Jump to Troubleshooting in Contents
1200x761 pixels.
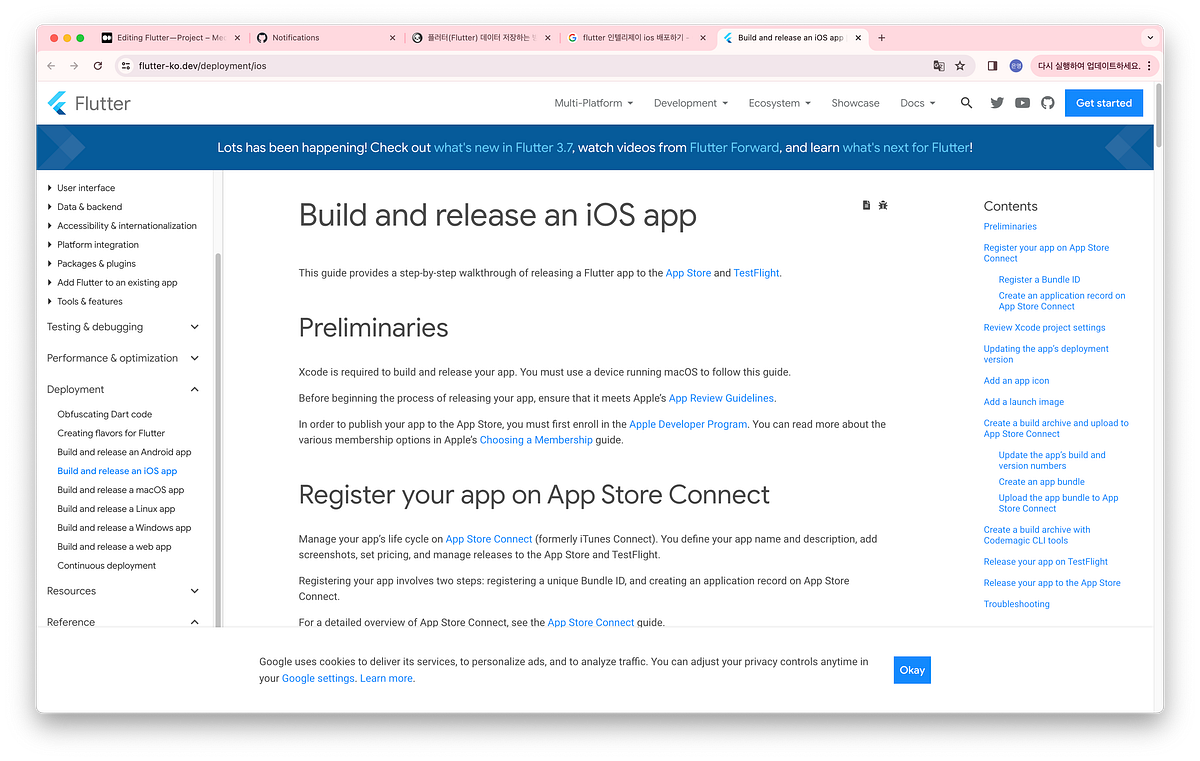tap(1016, 604)
